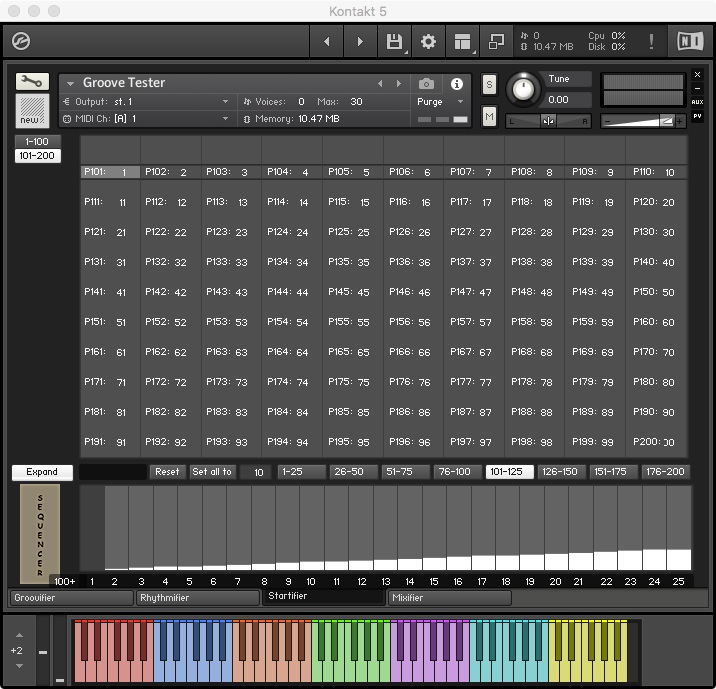This screenshot has width=716, height=689.
Task: Switch to the Mixifier tab
Action: pyautogui.click(x=448, y=598)
